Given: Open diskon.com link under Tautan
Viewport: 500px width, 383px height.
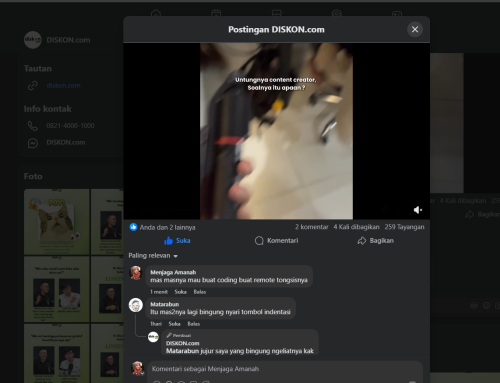Looking at the screenshot, I should tap(63, 86).
